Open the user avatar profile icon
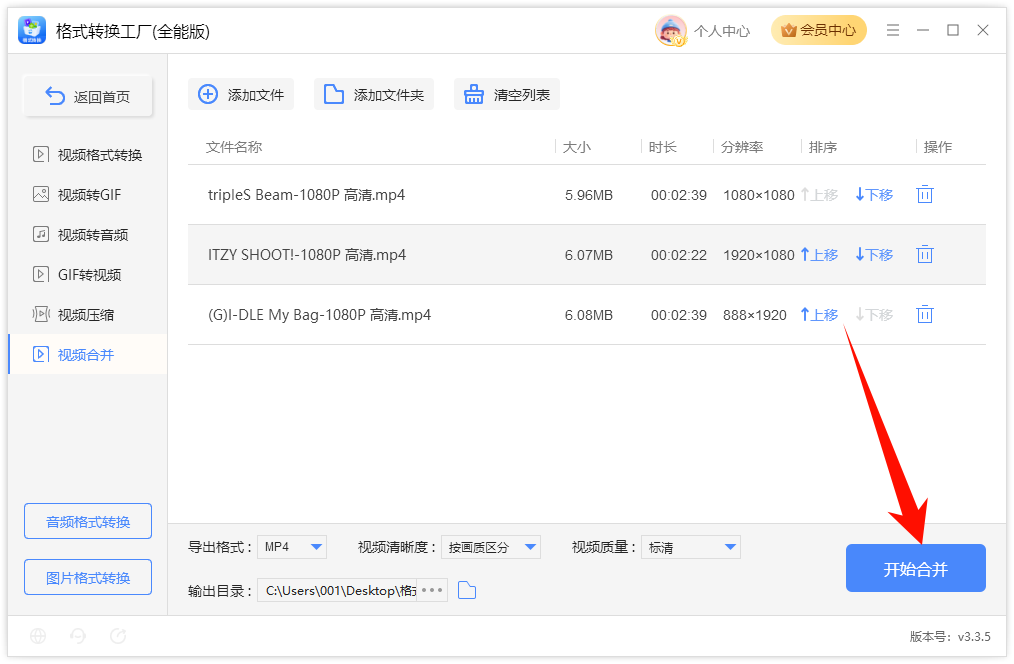This screenshot has width=1014, height=664. coord(671,30)
